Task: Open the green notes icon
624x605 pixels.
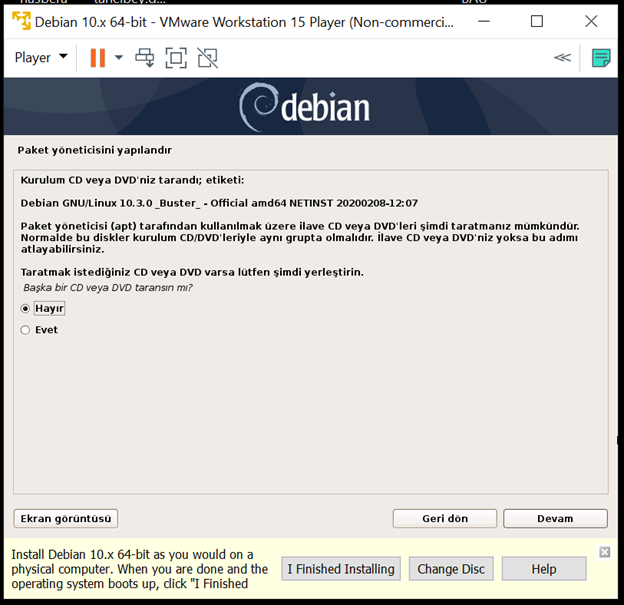Action: point(601,58)
